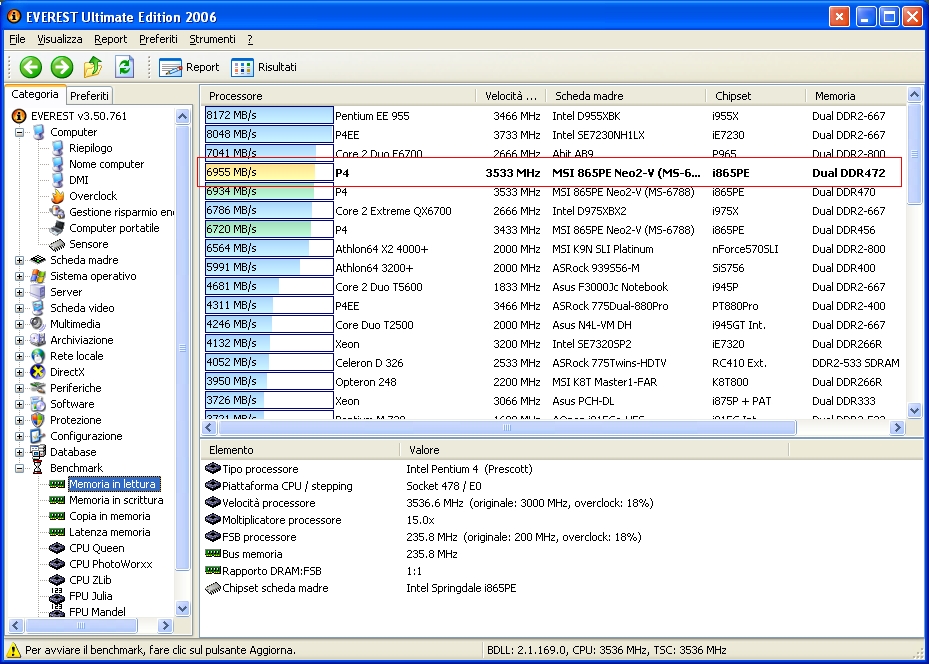Click the Copia in memoria RAM icon

(x=57, y=516)
